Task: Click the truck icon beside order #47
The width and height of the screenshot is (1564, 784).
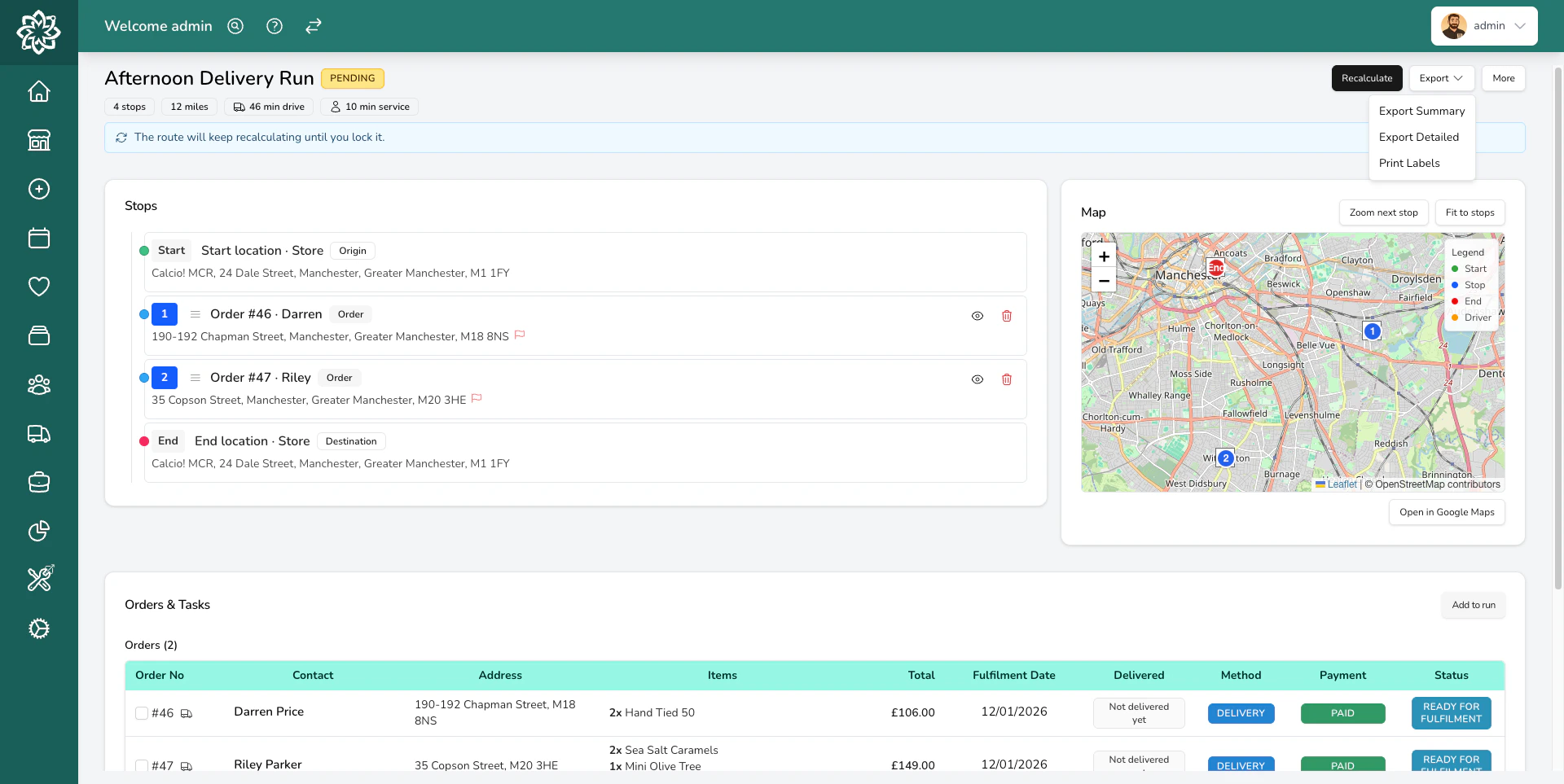Action: click(187, 766)
